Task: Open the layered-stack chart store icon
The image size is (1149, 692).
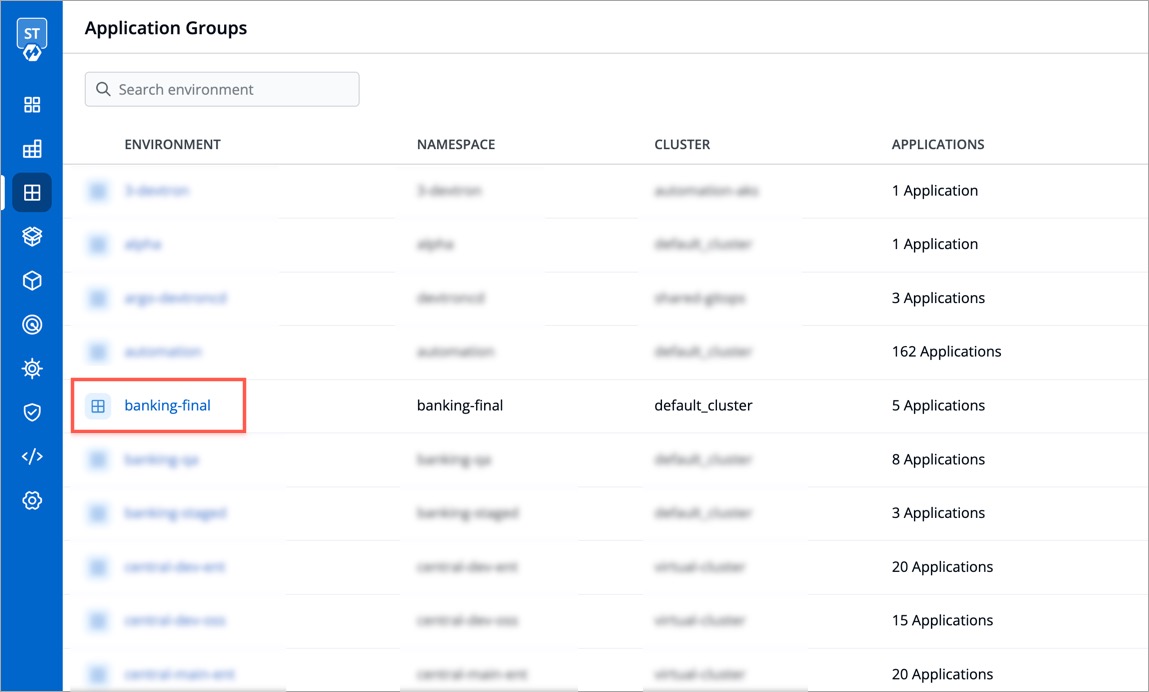Action: [32, 237]
